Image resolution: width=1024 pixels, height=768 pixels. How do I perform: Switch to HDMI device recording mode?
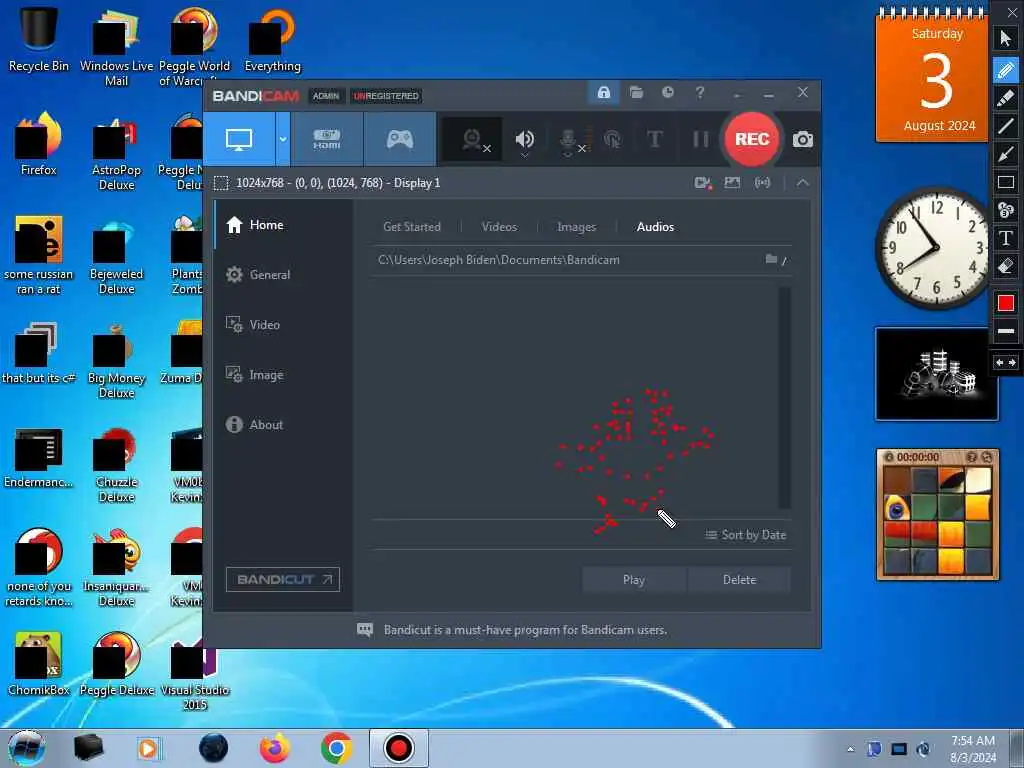tap(327, 139)
